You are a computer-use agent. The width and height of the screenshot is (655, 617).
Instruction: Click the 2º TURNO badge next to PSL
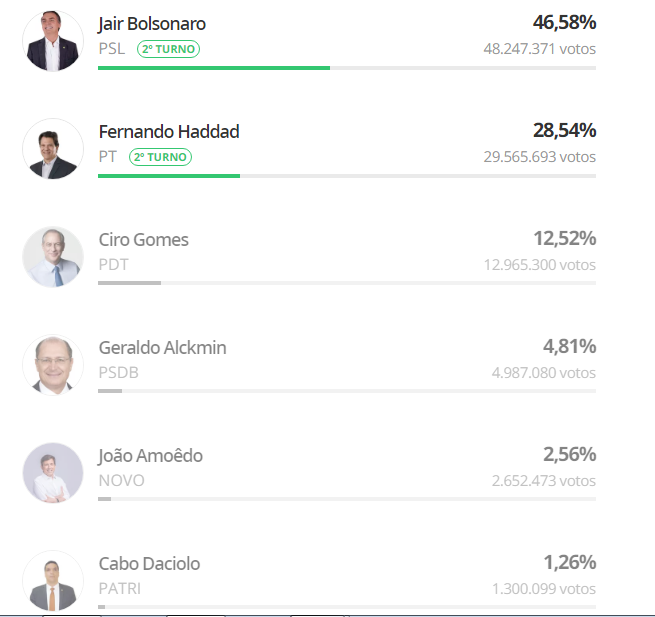click(x=168, y=49)
